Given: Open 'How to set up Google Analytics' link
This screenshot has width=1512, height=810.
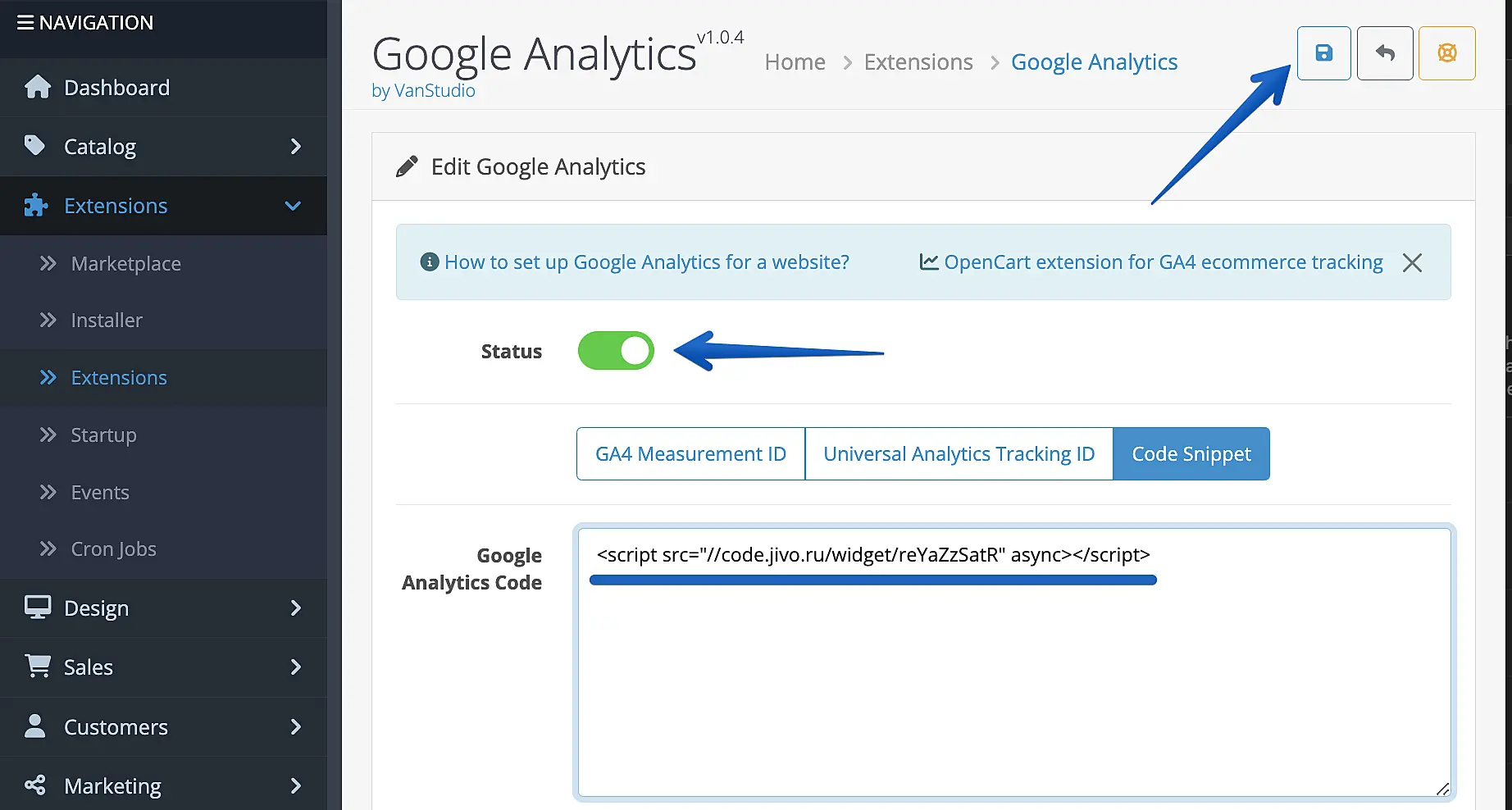Looking at the screenshot, I should click(x=646, y=262).
